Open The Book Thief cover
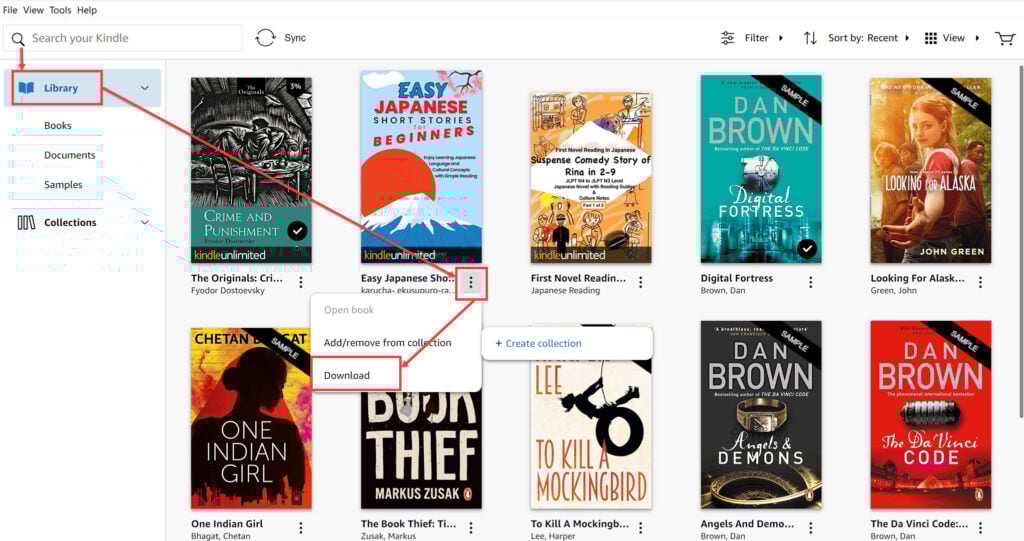The height and width of the screenshot is (541, 1024). pos(421,451)
